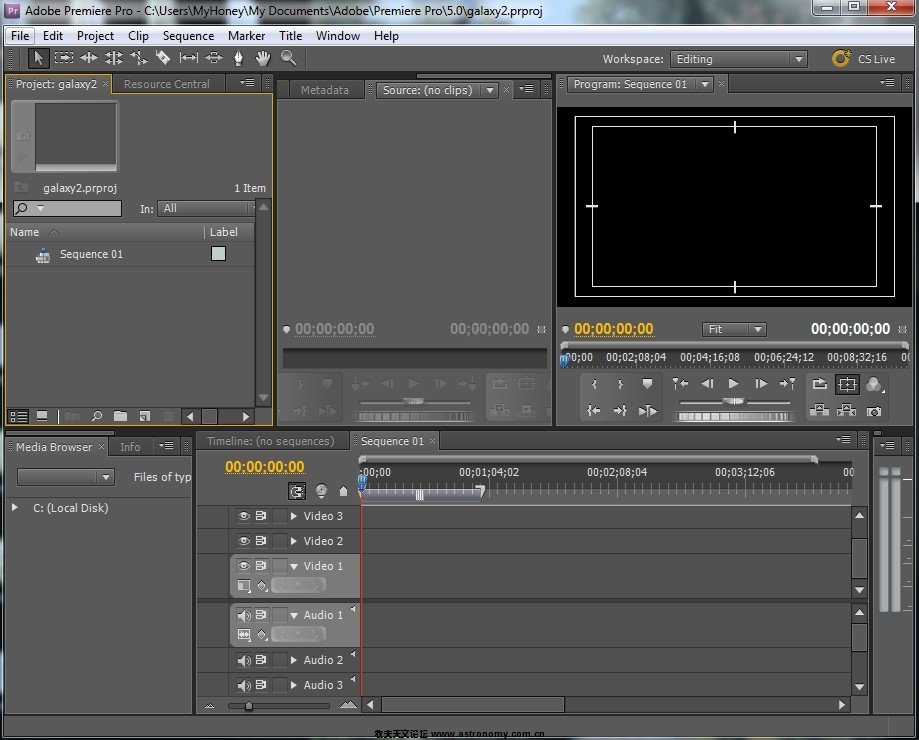Open the Workspace dropdown
The image size is (919, 740).
(x=738, y=59)
